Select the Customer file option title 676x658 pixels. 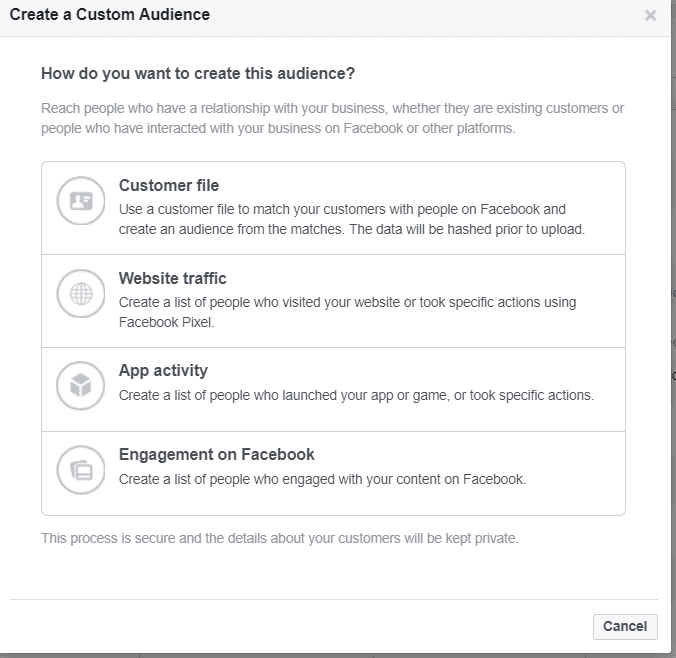[168, 185]
